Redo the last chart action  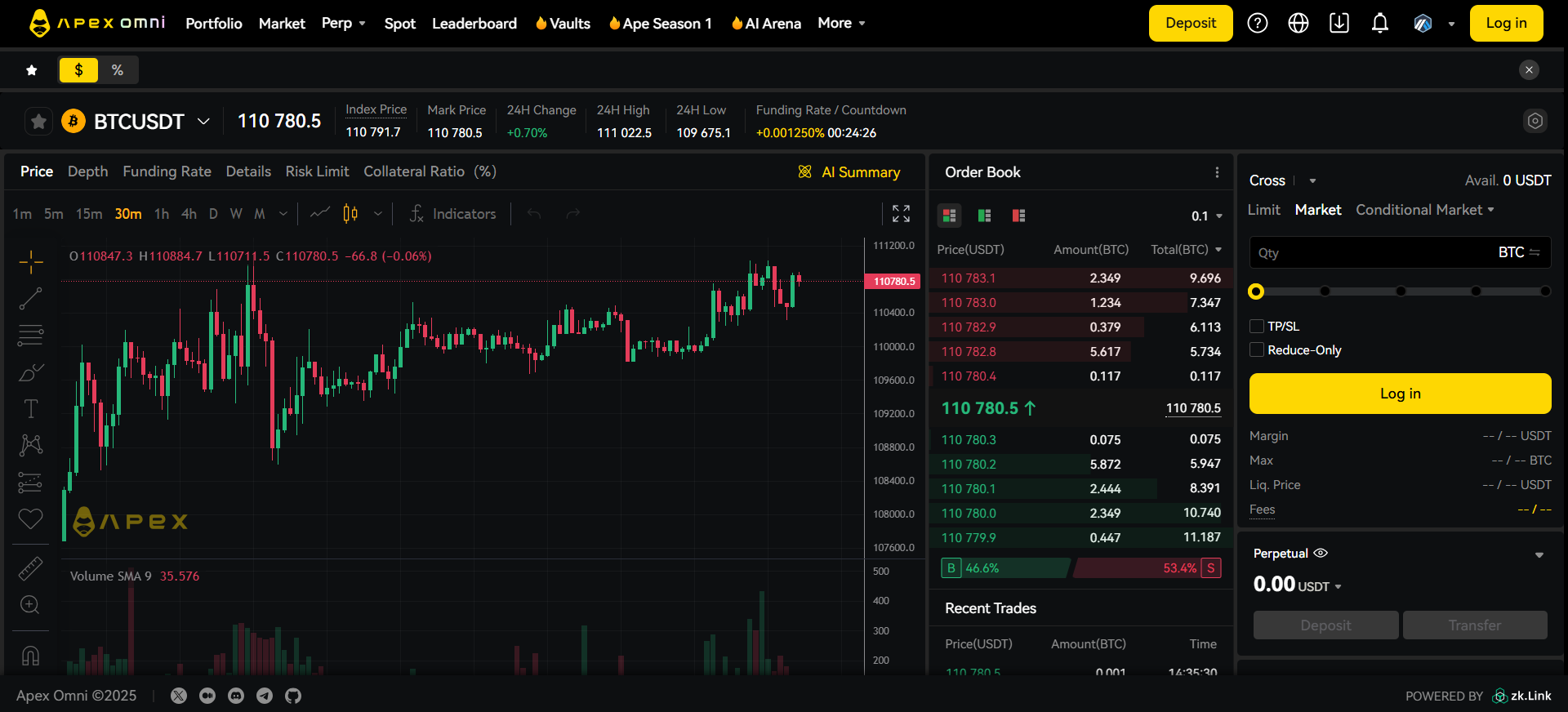(573, 214)
